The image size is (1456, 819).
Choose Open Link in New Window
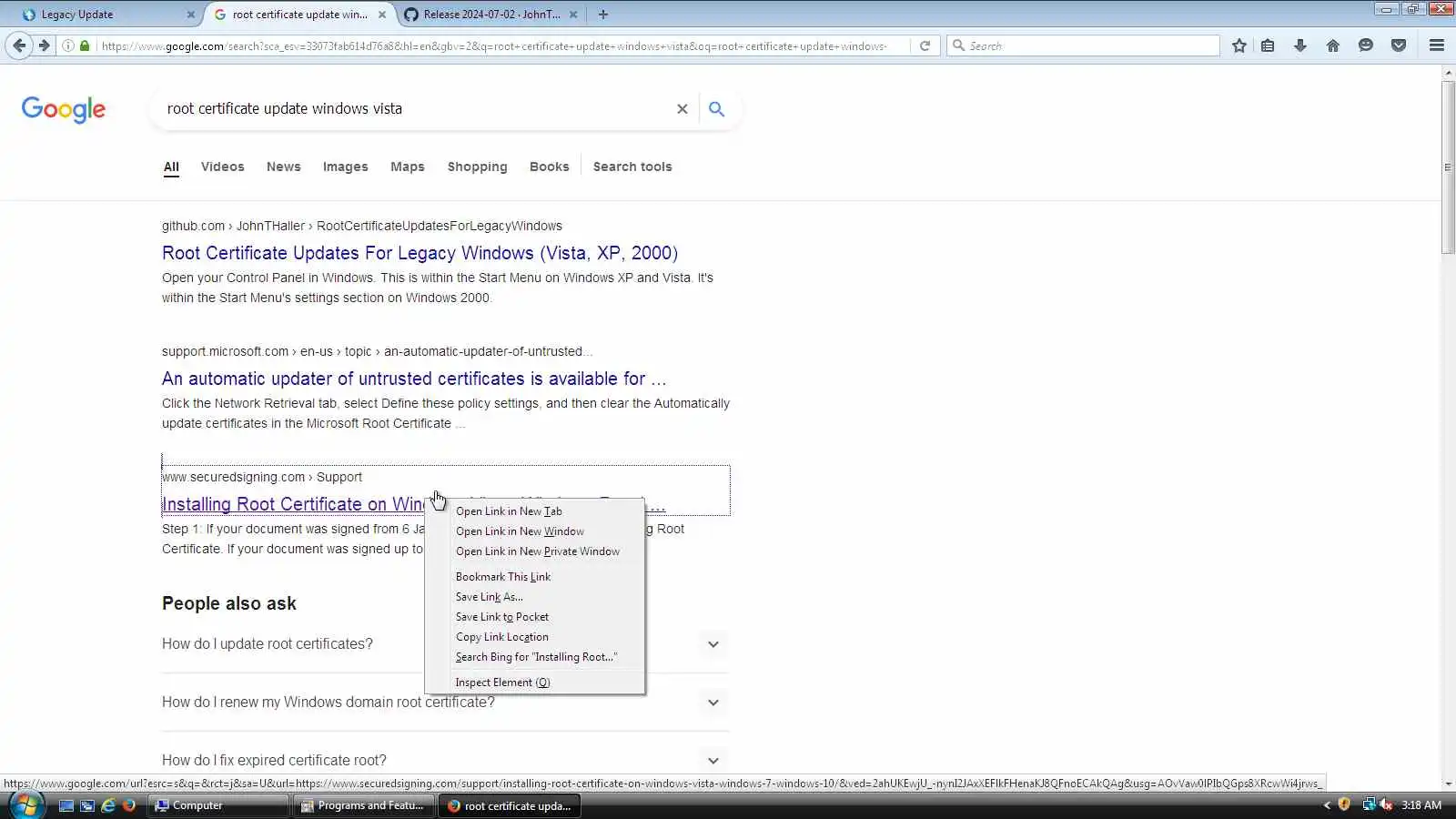point(535,531)
